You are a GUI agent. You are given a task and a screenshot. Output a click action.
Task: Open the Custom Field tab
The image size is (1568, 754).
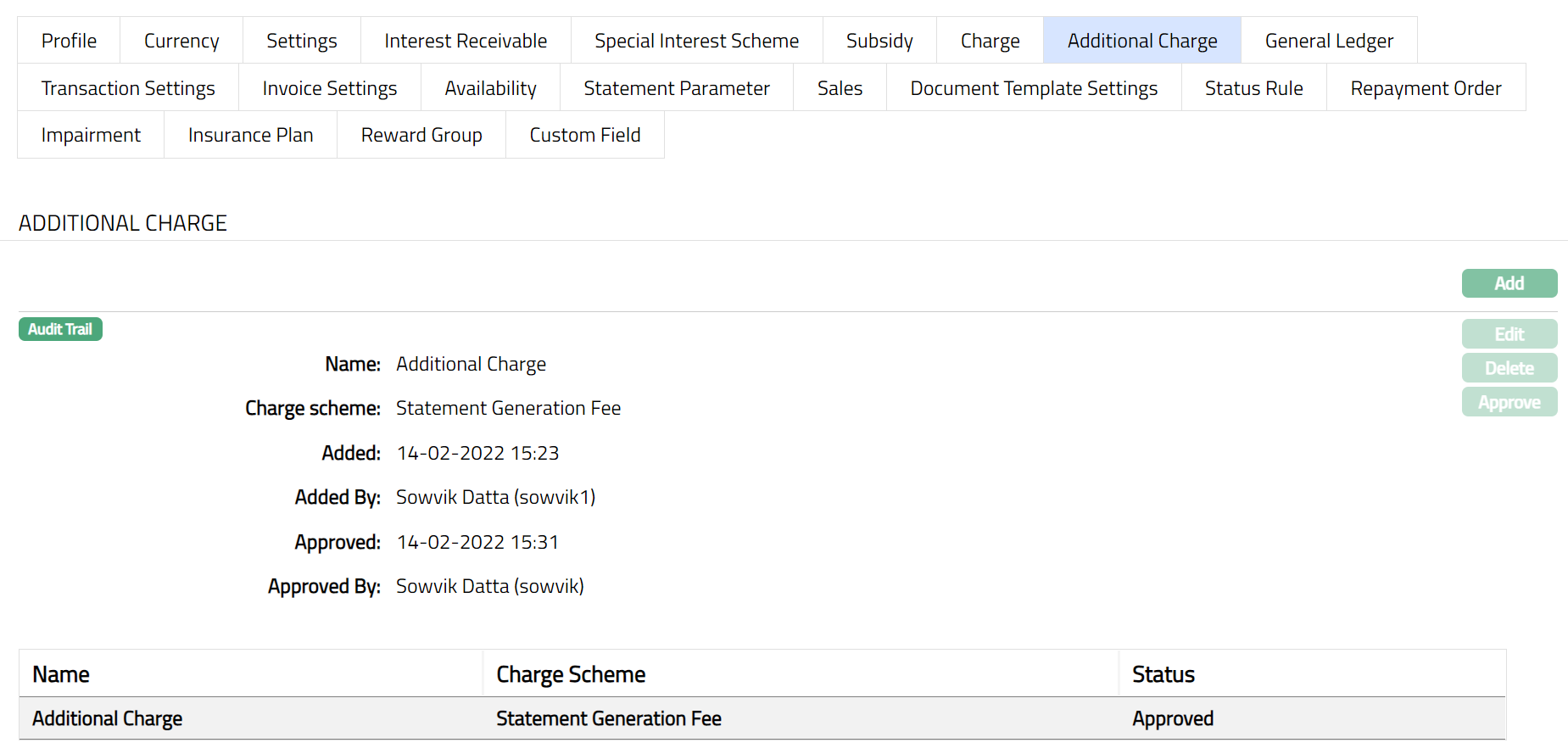[x=585, y=135]
